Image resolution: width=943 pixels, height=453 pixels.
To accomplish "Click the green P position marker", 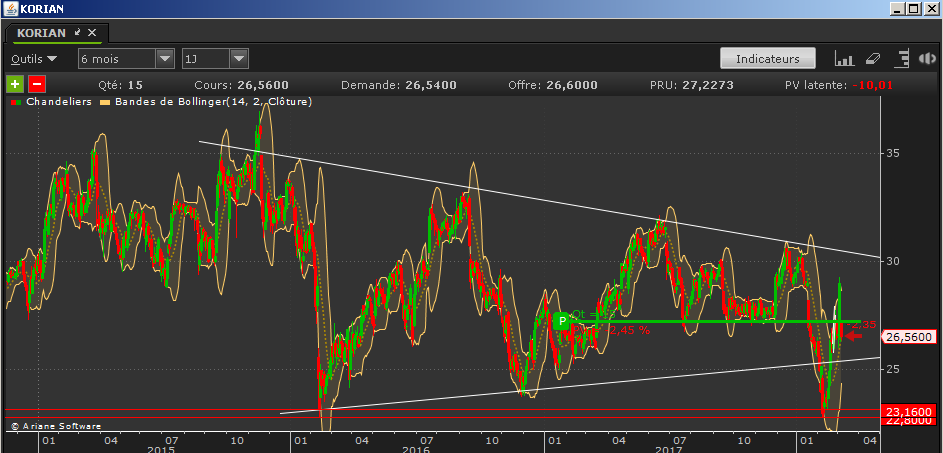I will click(x=562, y=321).
